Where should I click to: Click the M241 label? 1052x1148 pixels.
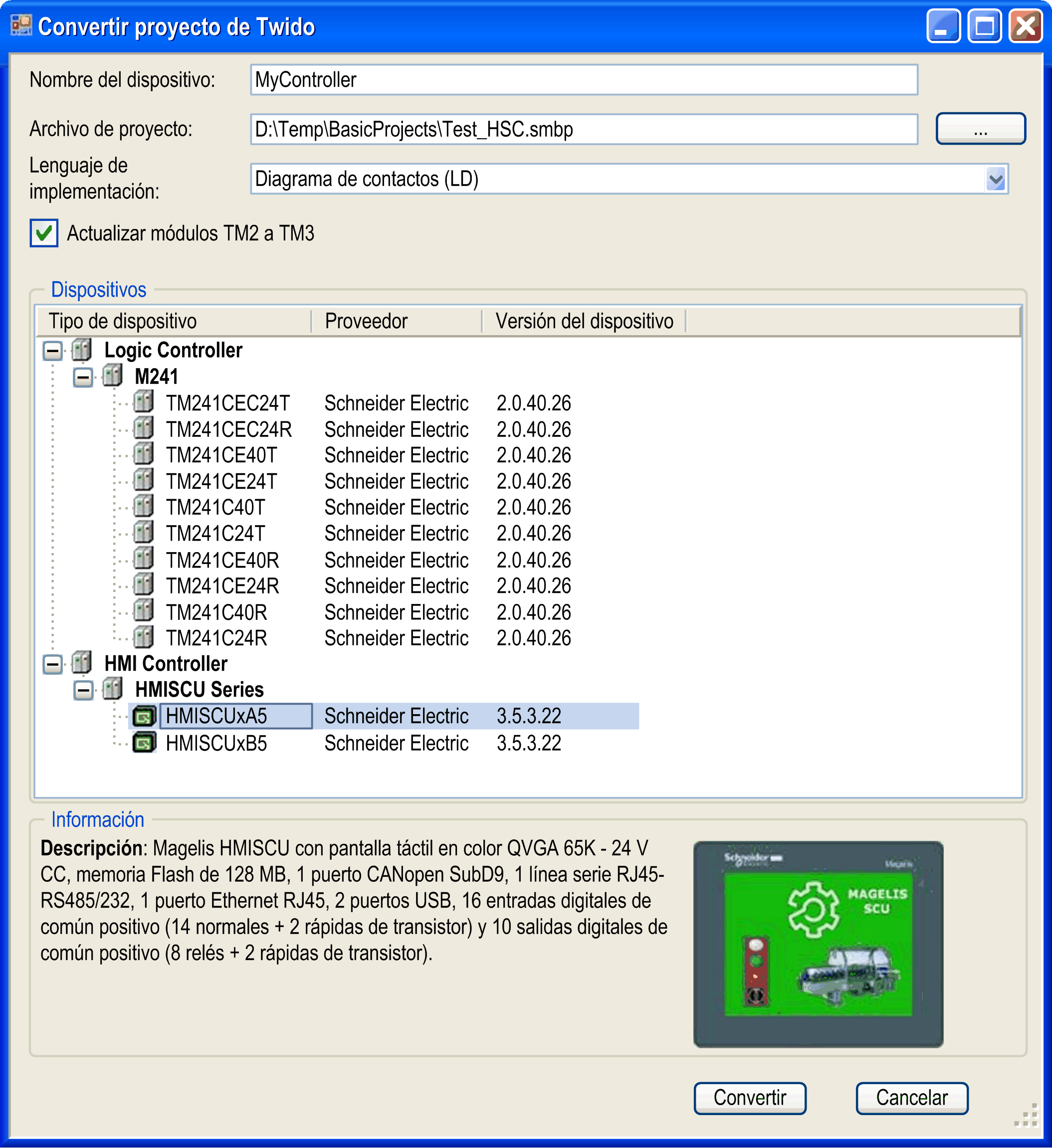point(157,377)
